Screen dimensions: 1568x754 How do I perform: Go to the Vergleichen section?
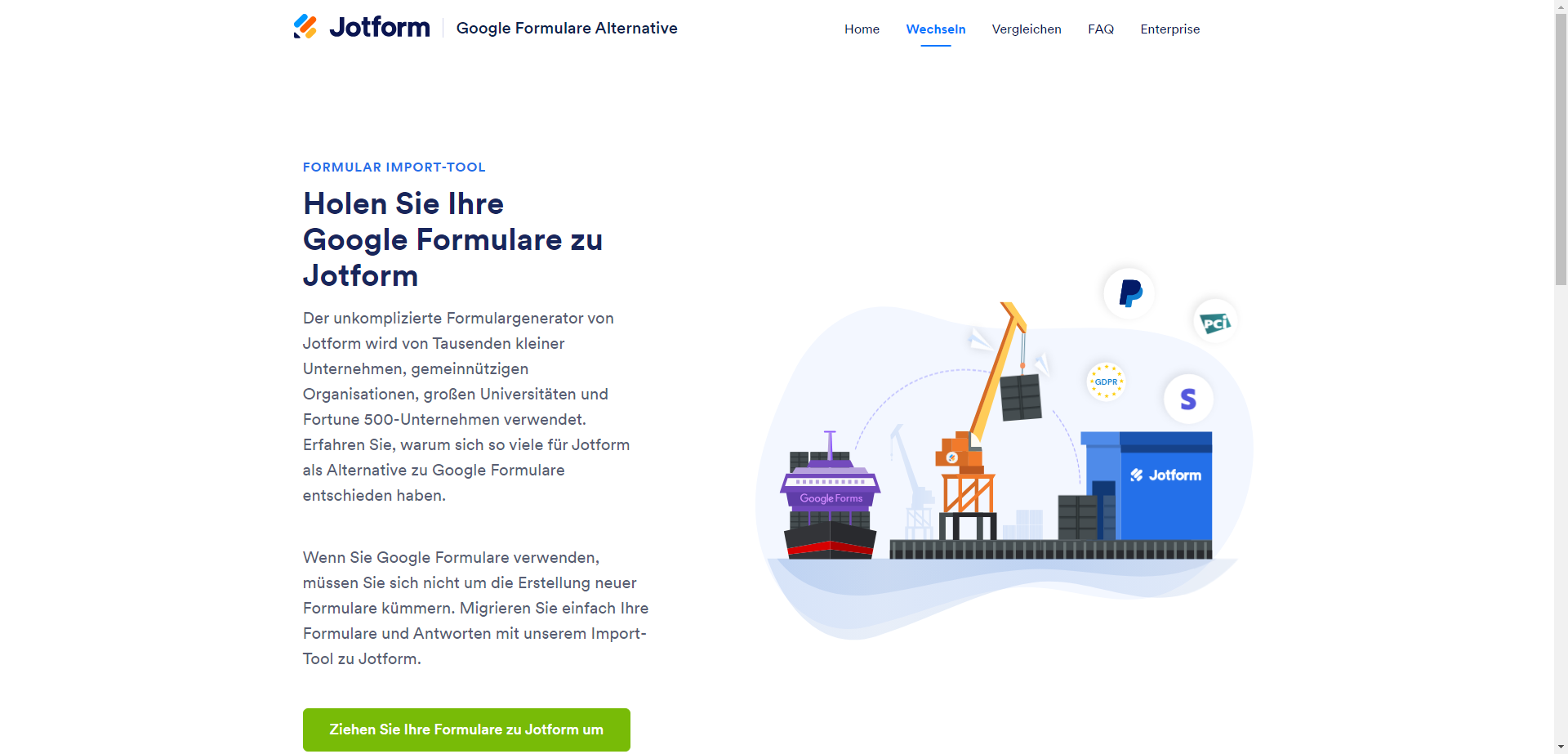tap(1027, 29)
